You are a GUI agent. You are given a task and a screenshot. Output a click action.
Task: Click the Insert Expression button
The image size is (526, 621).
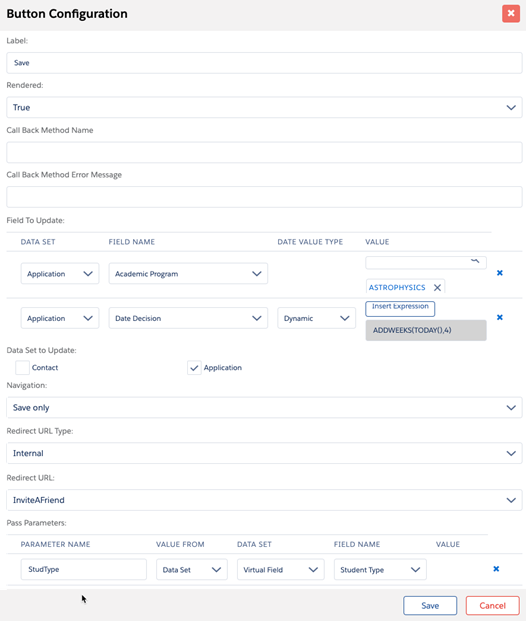[x=400, y=308]
